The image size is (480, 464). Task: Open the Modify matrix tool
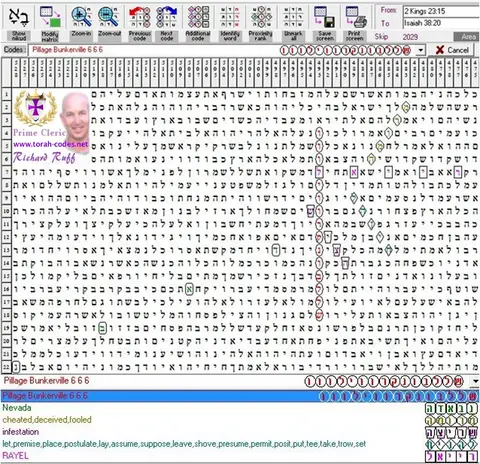pyautogui.click(x=50, y=17)
